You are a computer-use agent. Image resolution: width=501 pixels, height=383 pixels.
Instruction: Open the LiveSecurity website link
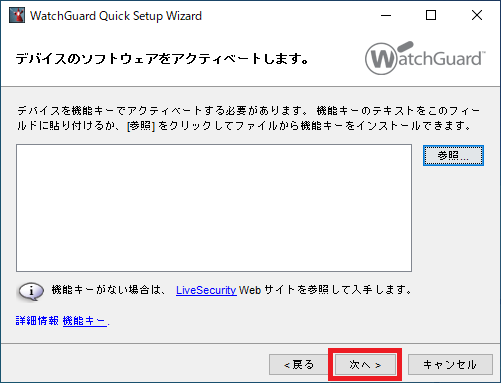[206, 290]
